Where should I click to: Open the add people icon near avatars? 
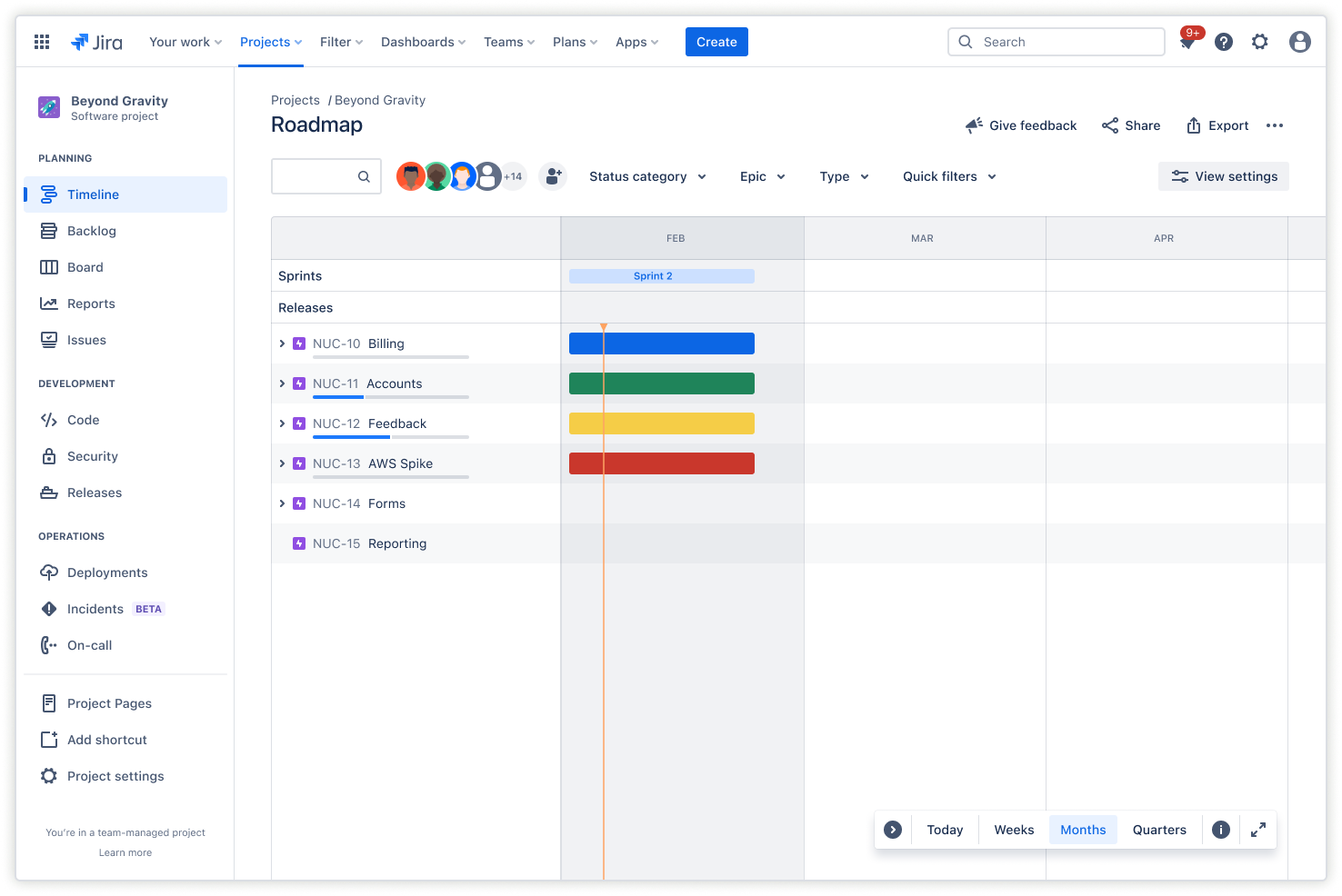click(553, 175)
